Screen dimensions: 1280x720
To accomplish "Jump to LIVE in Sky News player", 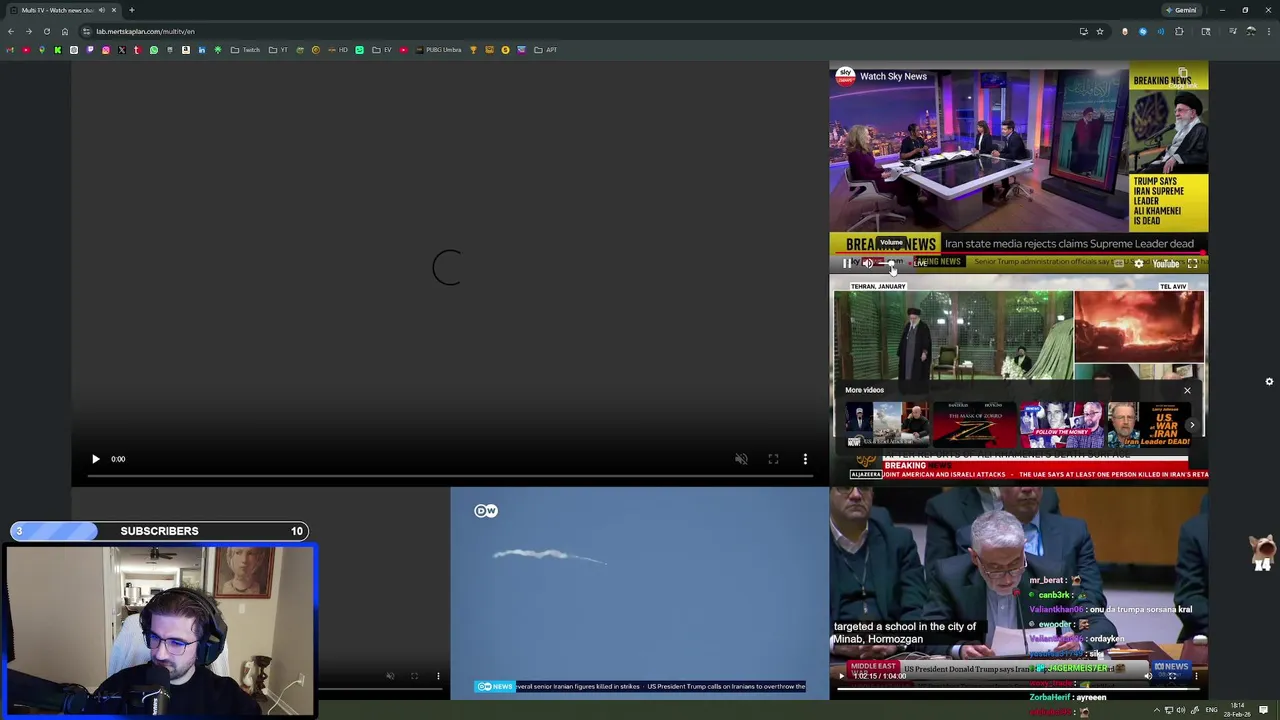I will pyautogui.click(x=920, y=264).
